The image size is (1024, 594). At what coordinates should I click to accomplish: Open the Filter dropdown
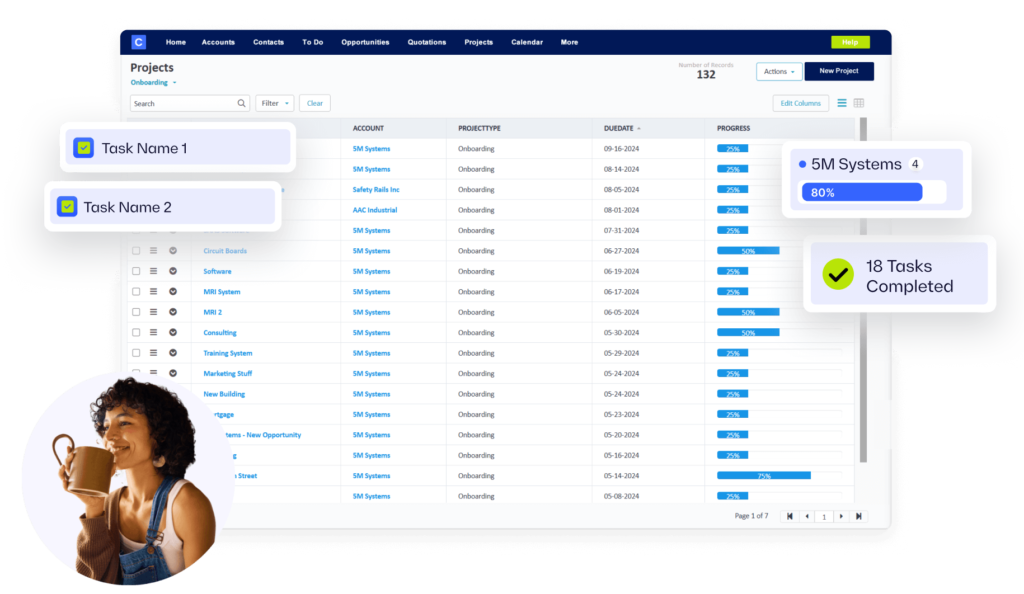coord(274,102)
